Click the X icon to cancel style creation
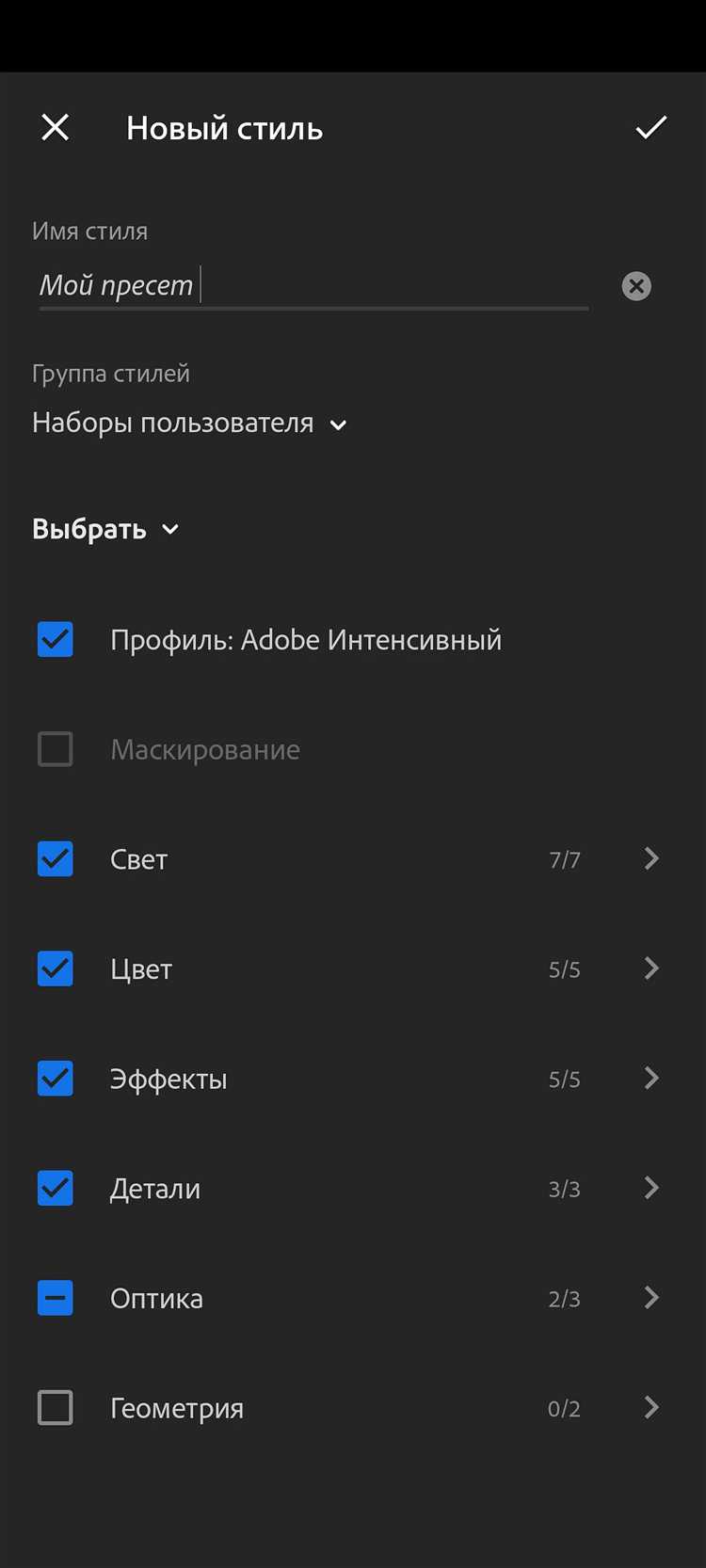This screenshot has width=706, height=1568. pos(55,128)
